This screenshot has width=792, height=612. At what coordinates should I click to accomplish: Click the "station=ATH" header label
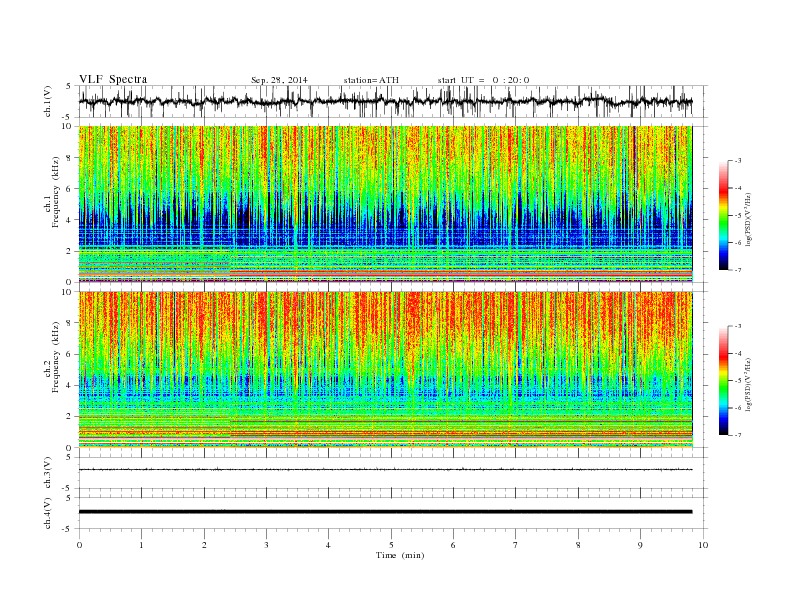(371, 80)
